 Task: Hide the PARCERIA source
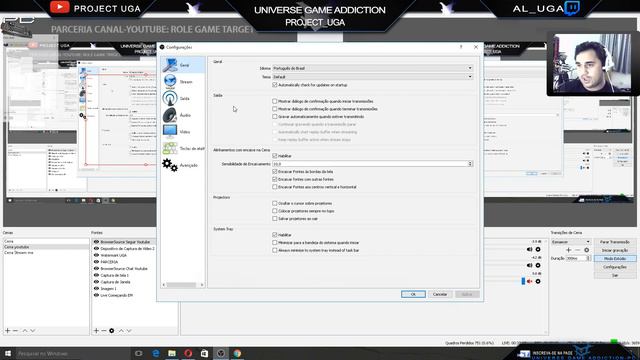96,262
